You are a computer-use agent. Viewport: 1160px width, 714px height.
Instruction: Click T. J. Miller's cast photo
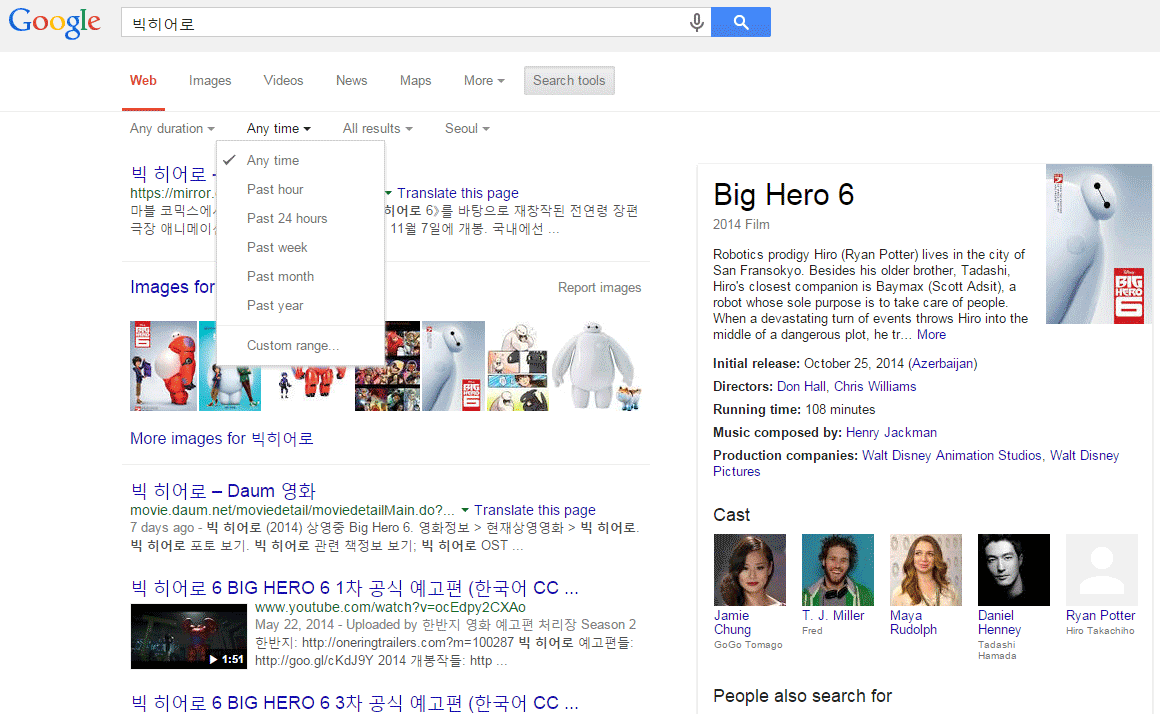[x=837, y=570]
